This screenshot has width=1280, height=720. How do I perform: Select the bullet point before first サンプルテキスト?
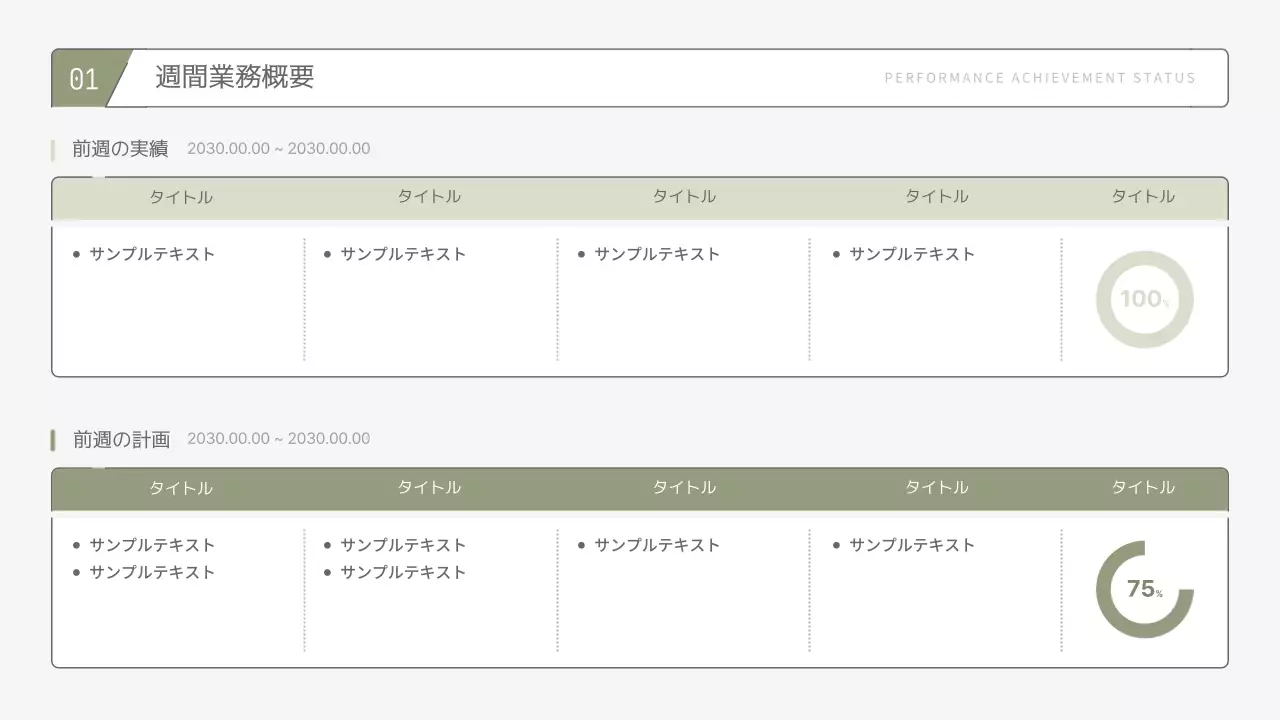click(74, 254)
